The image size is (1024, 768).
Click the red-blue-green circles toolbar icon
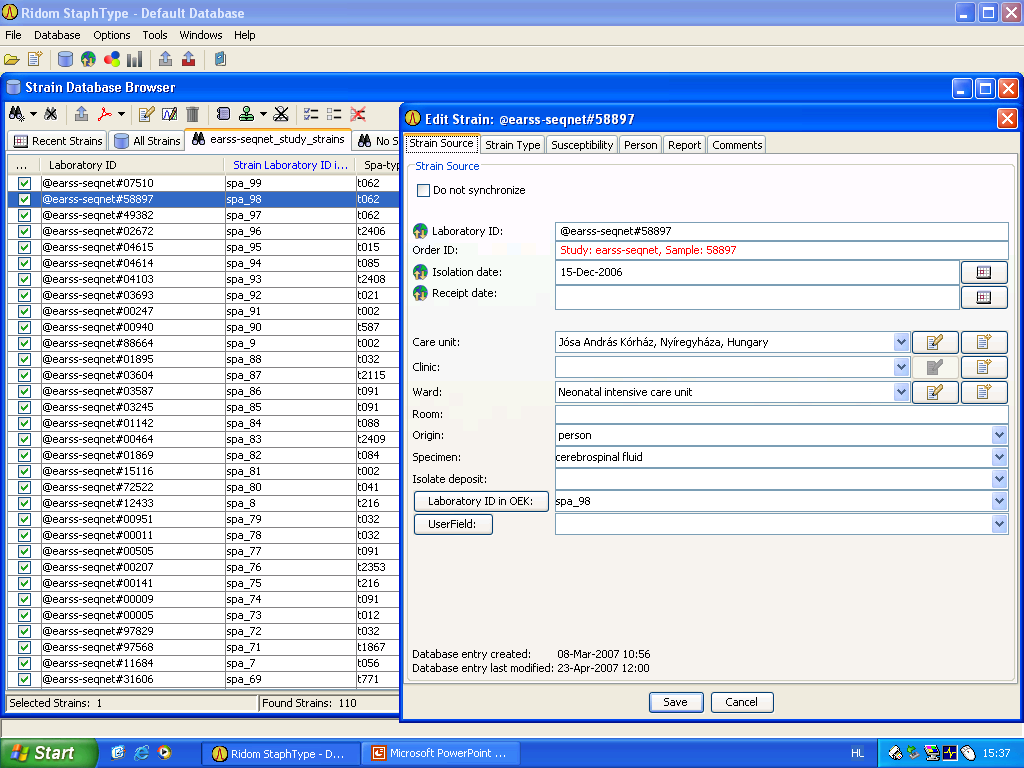coord(112,59)
